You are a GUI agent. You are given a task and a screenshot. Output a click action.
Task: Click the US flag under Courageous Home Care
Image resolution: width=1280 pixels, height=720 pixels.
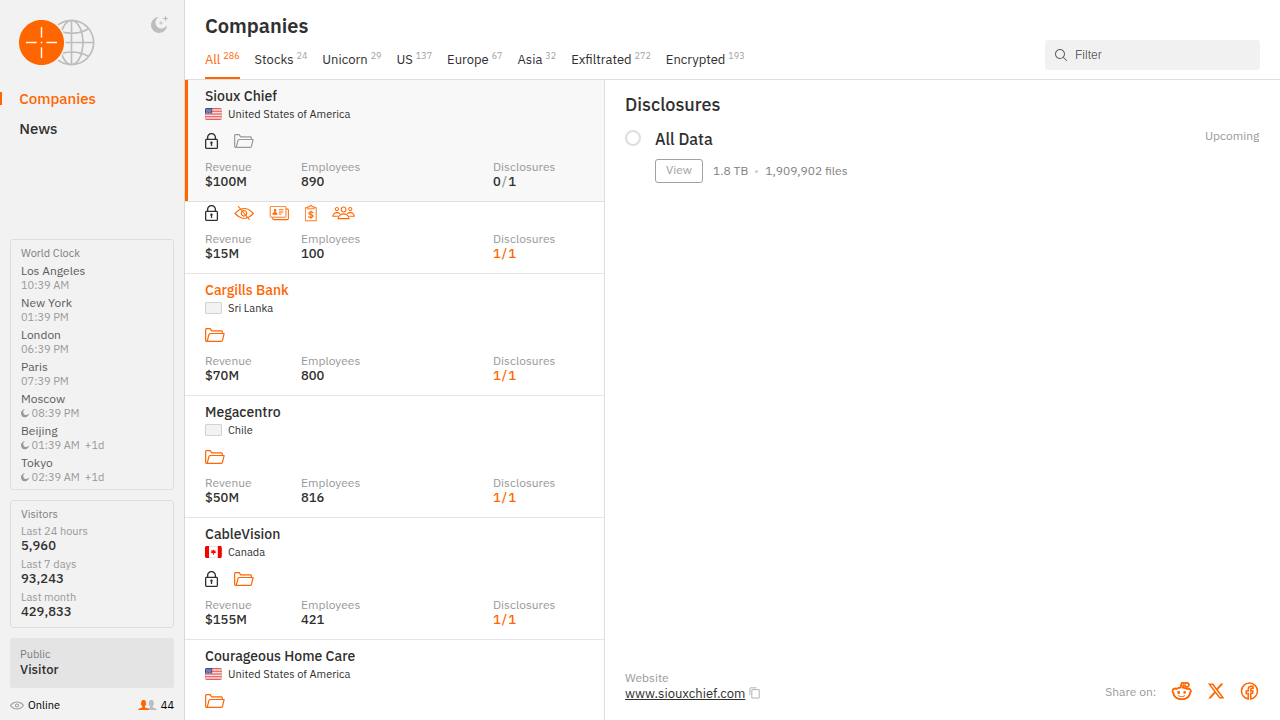(213, 674)
